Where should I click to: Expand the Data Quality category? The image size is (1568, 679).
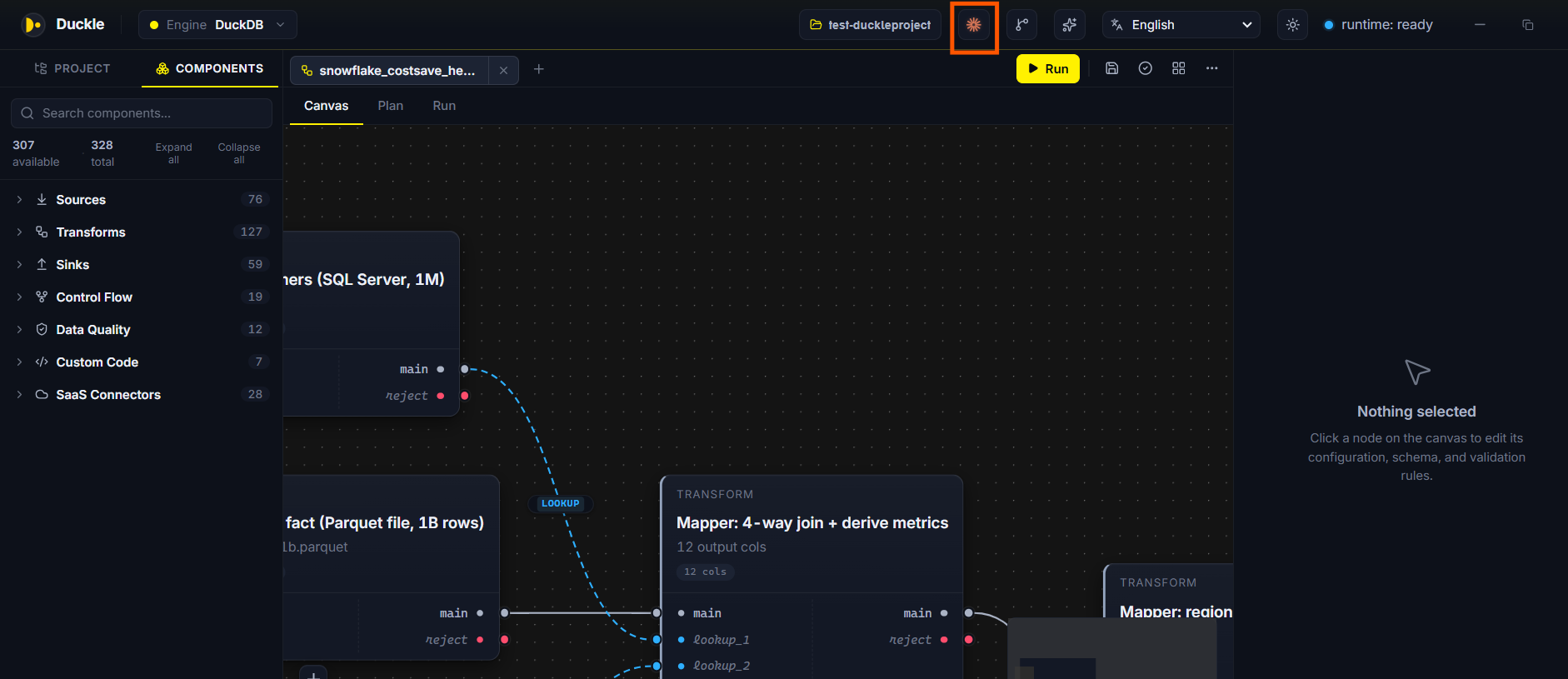click(141, 330)
